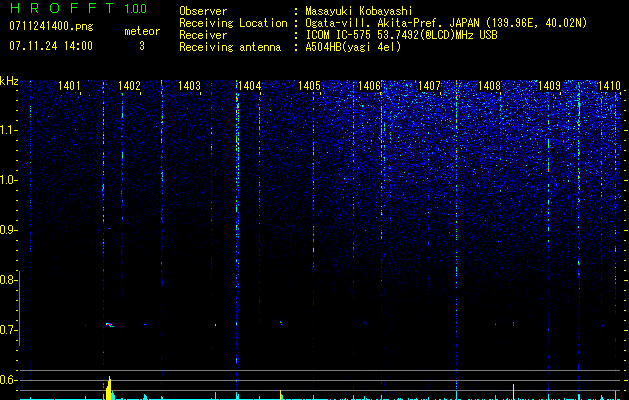This screenshot has width=629, height=400.
Task: Click the 0.6 frequency axis label
Action: coord(8,380)
